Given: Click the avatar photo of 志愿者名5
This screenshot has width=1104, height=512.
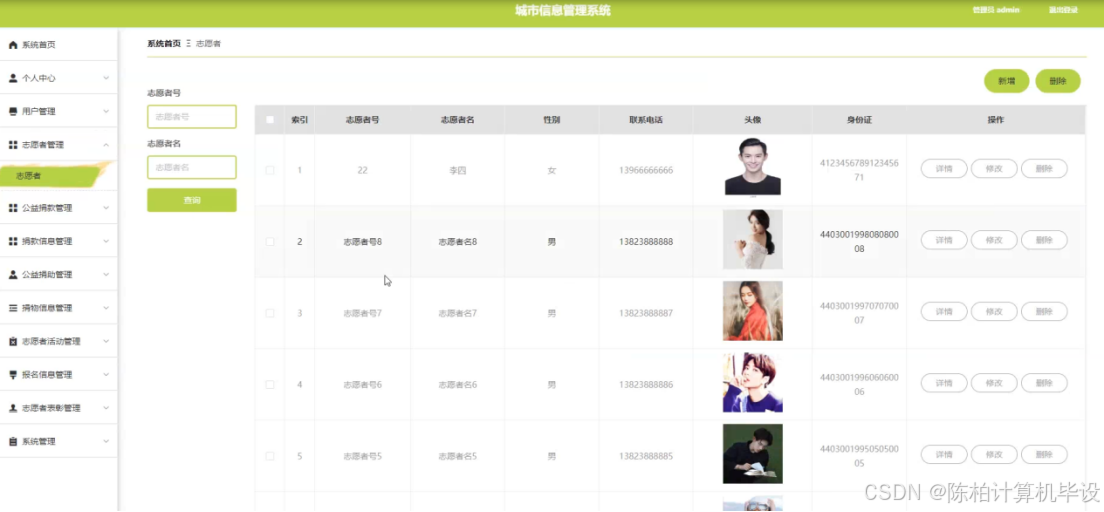Looking at the screenshot, I should click(x=753, y=454).
